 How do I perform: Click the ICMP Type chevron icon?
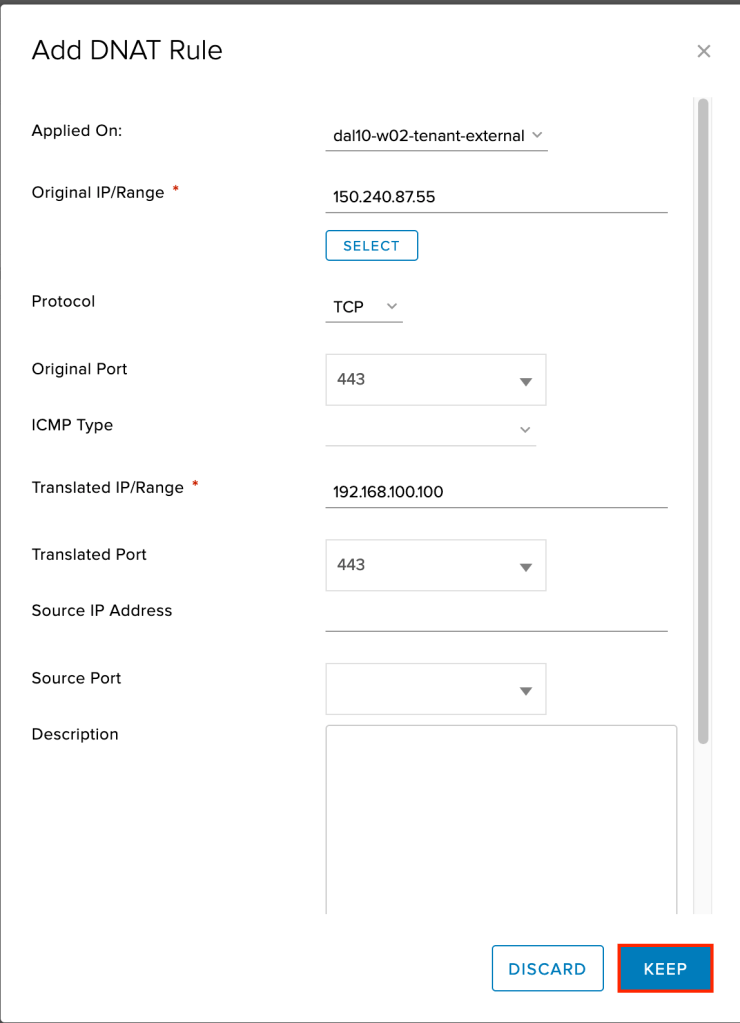(524, 430)
